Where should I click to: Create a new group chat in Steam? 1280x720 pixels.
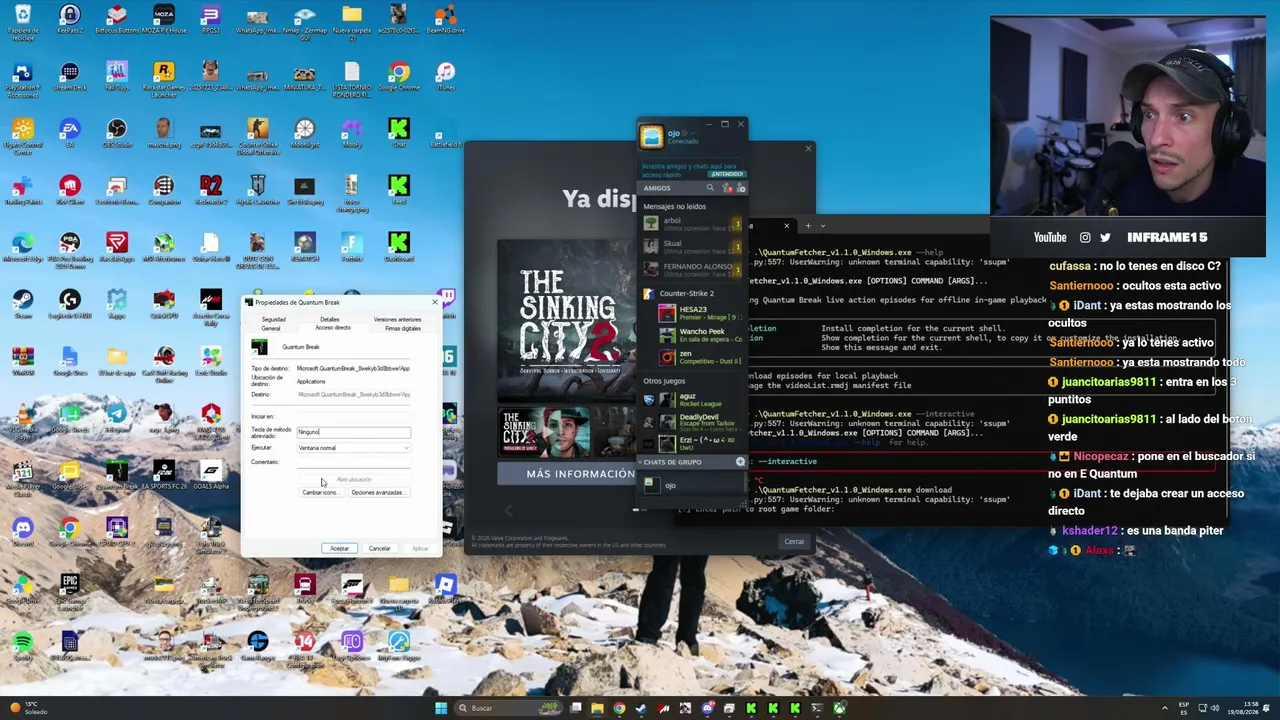coord(740,462)
